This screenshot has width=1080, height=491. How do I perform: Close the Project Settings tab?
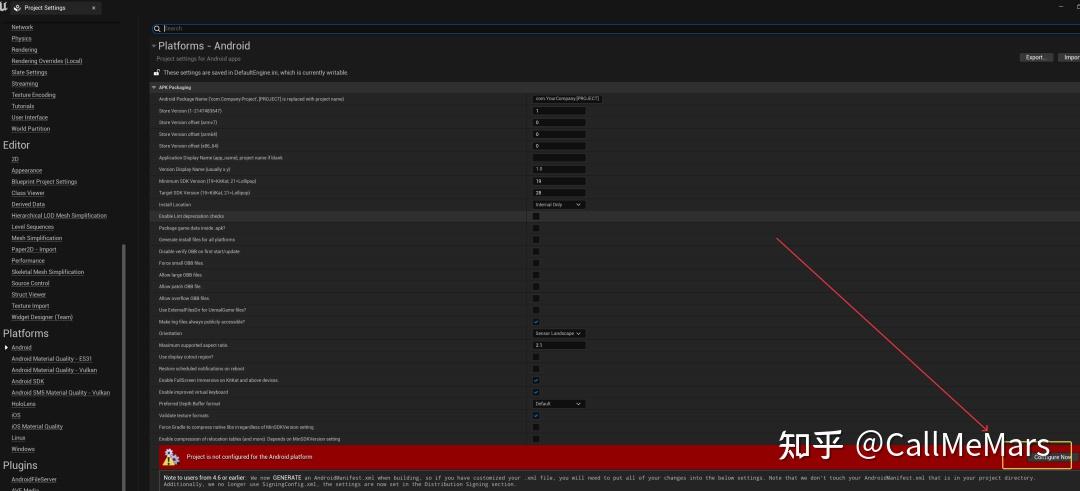point(92,8)
